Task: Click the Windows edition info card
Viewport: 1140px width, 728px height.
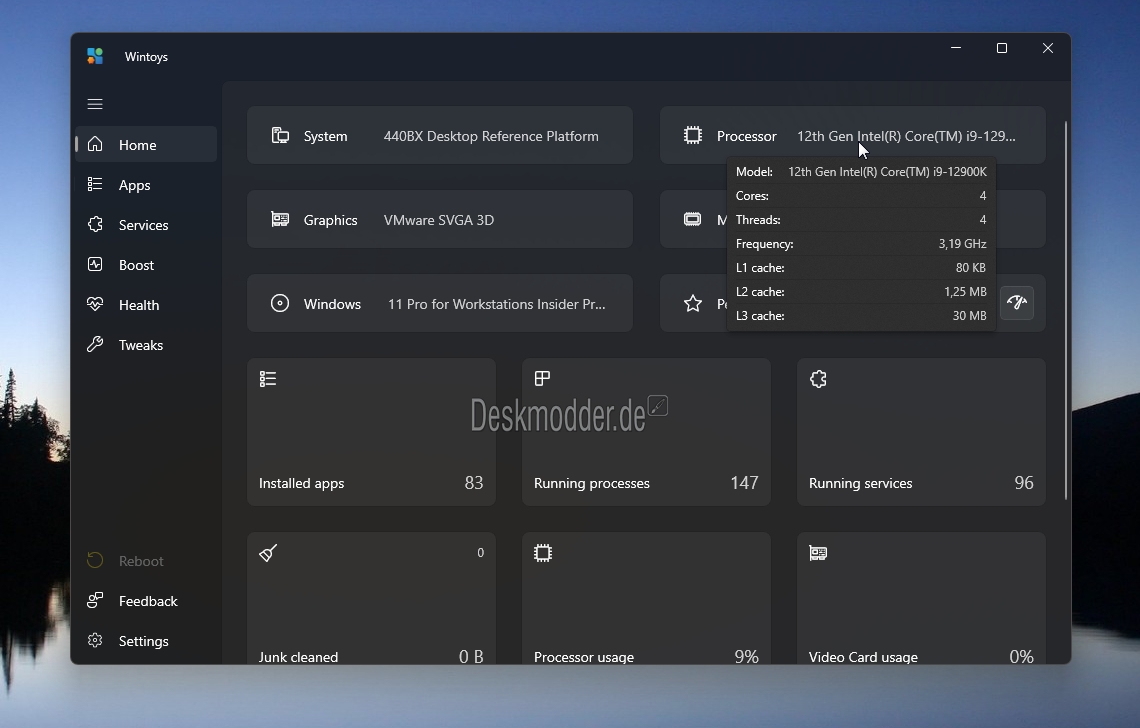Action: (x=440, y=303)
